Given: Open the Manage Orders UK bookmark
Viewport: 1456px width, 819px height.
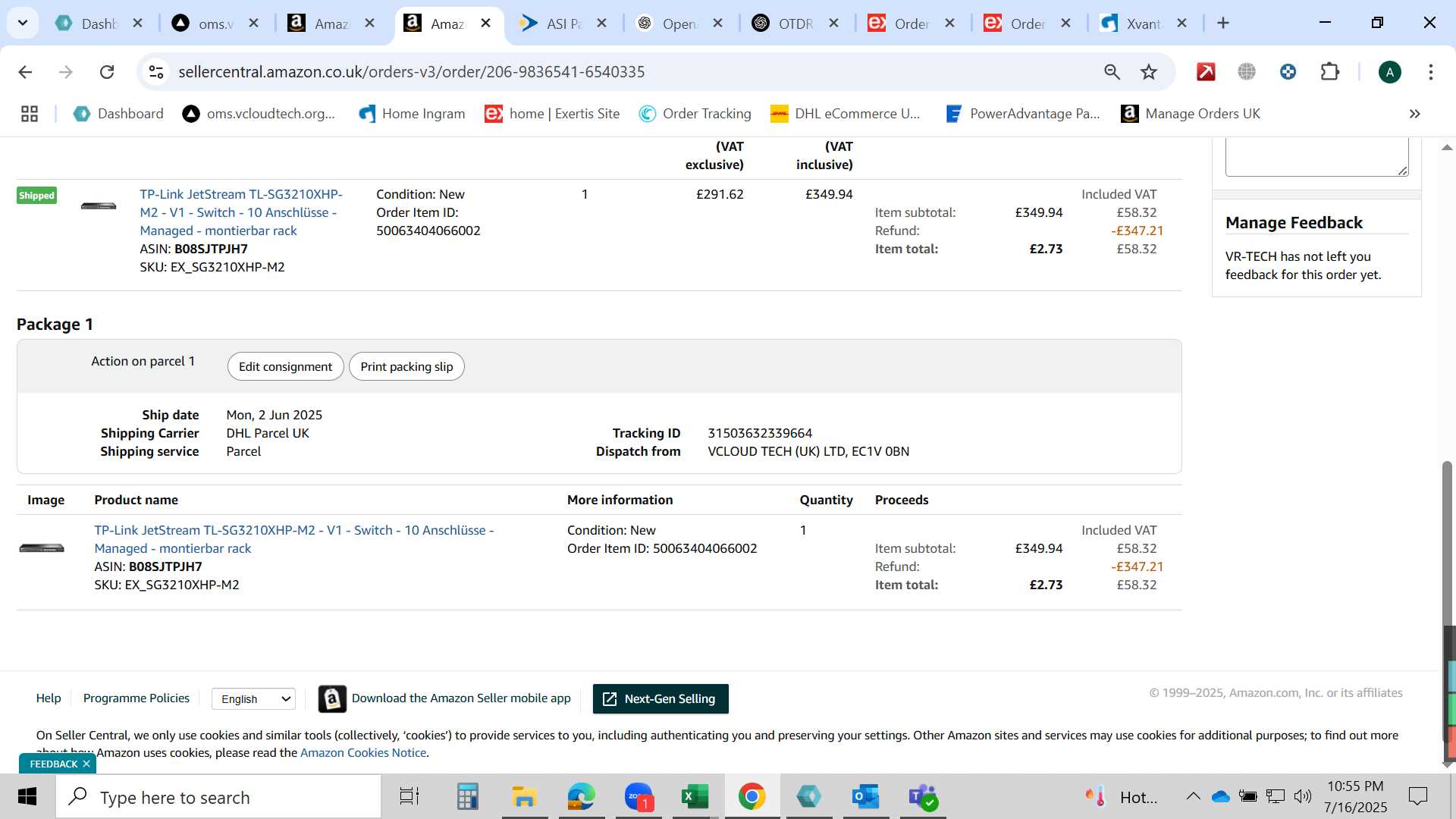Looking at the screenshot, I should (x=1191, y=114).
